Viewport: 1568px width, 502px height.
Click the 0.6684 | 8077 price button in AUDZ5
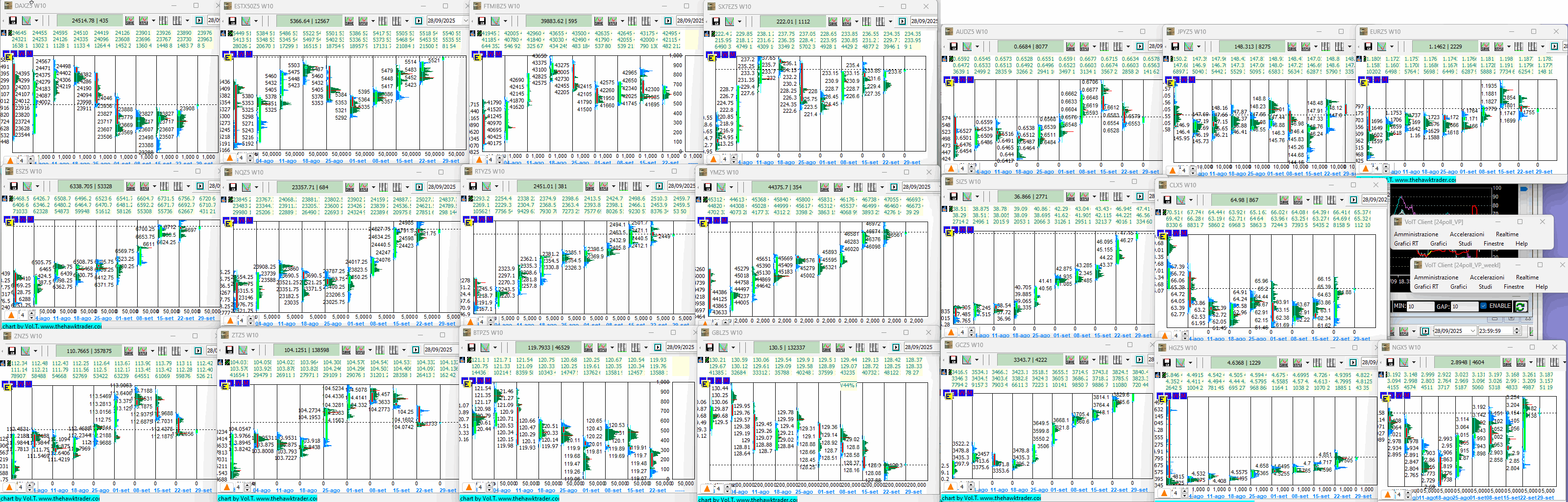click(x=1030, y=47)
